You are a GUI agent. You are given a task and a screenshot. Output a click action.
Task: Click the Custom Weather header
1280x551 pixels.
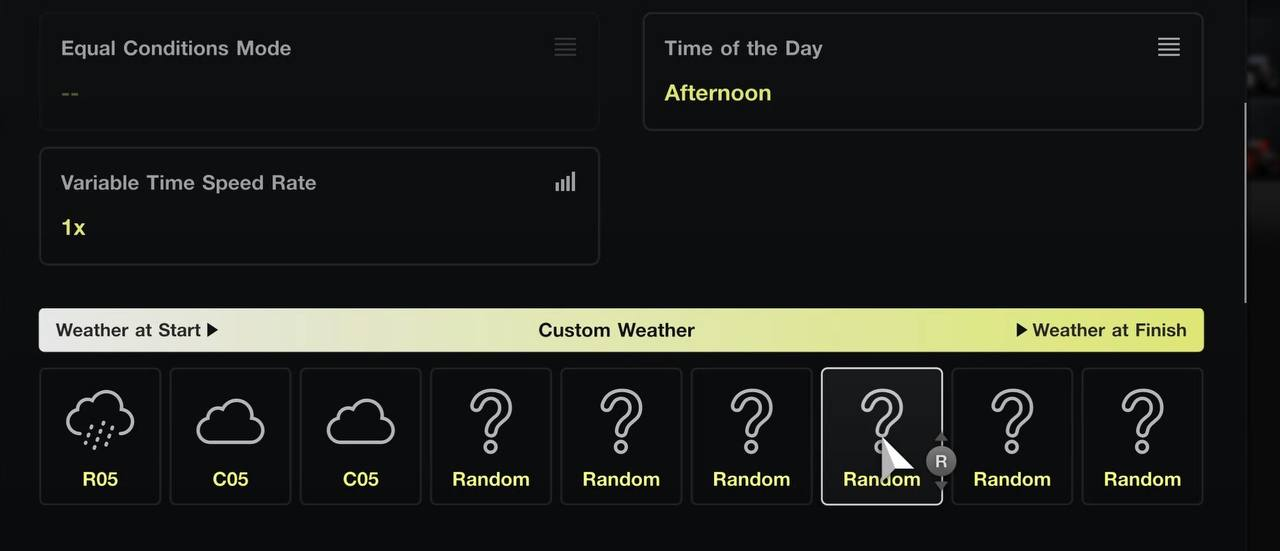pyautogui.click(x=616, y=330)
